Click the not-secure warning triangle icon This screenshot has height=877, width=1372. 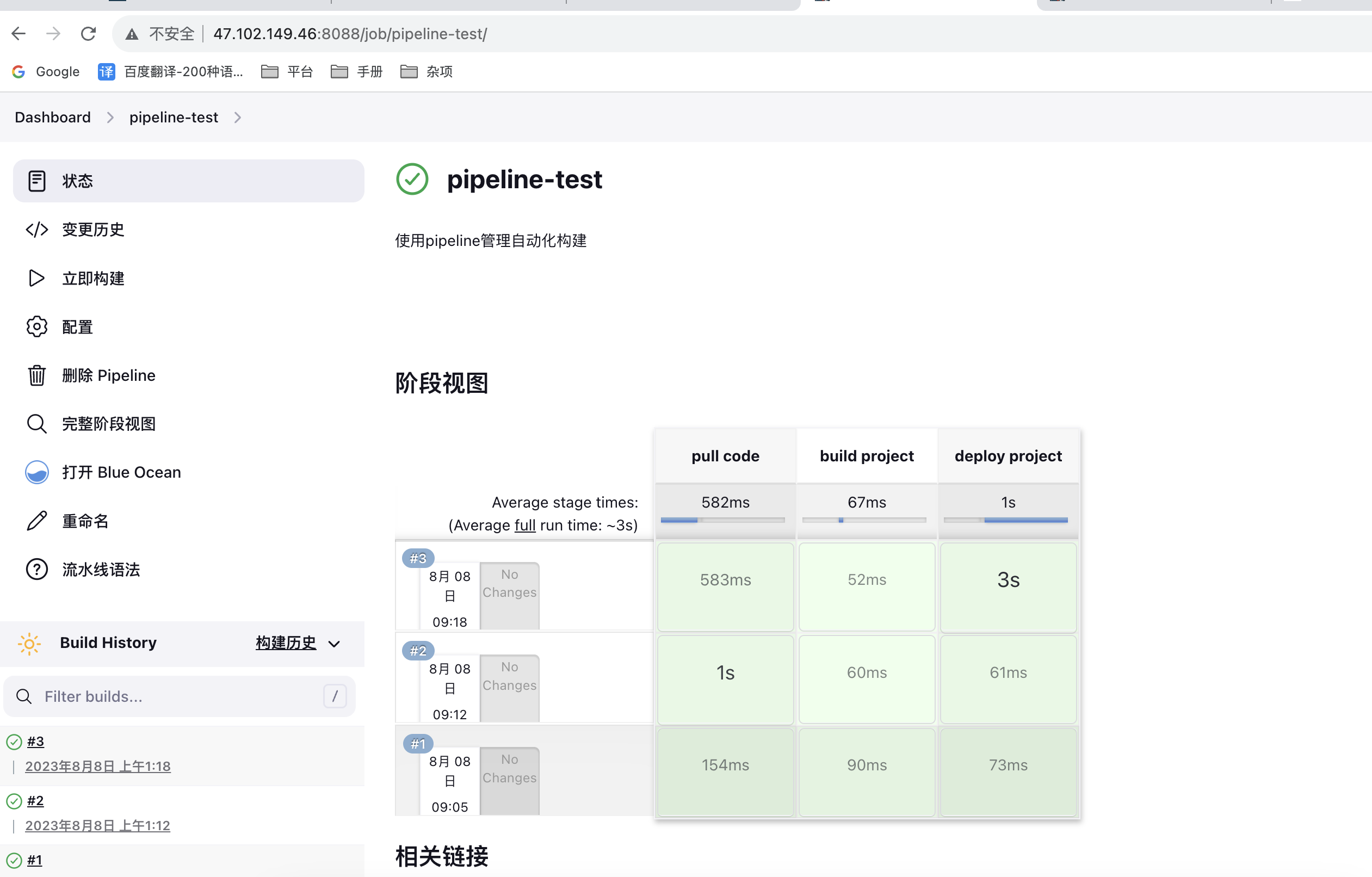point(132,34)
